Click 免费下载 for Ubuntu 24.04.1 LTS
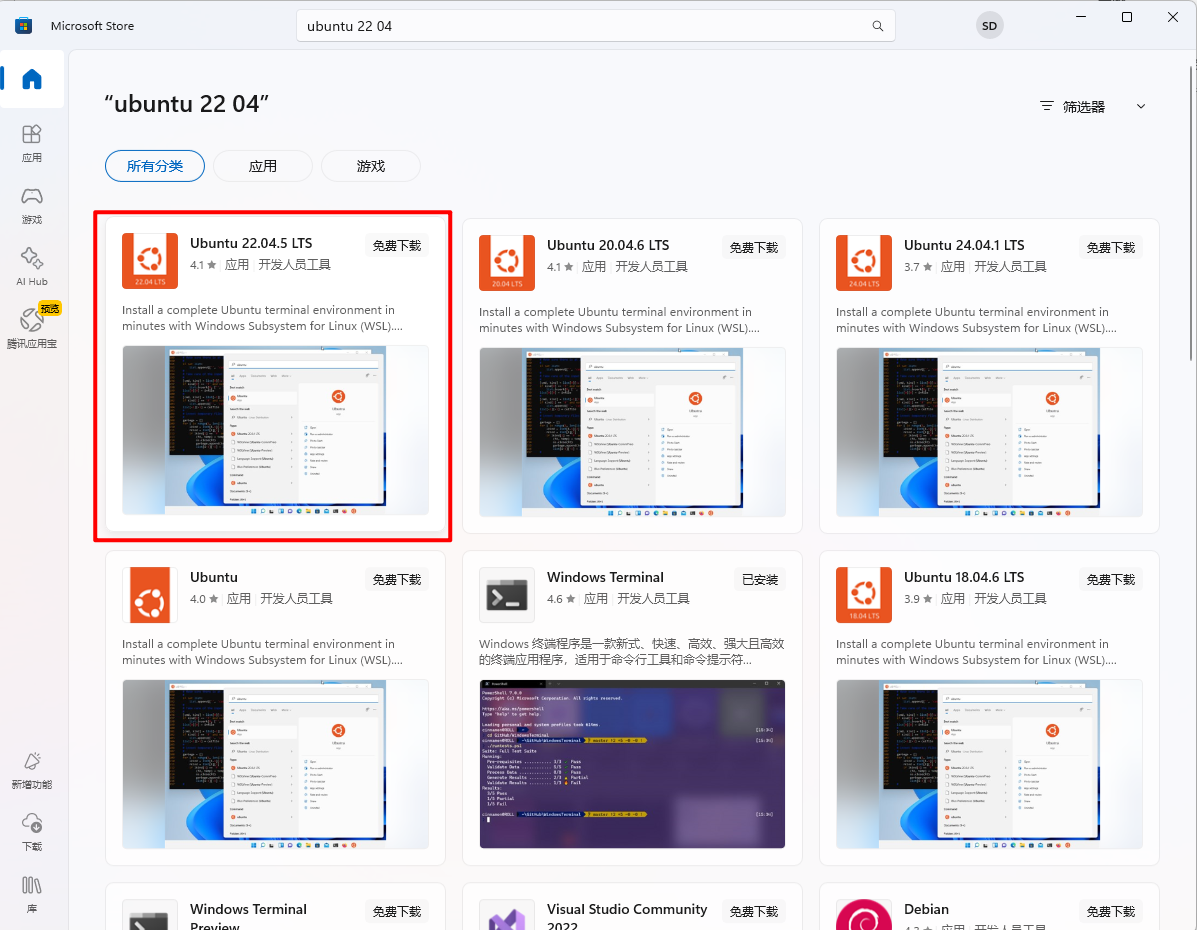Image resolution: width=1197 pixels, height=930 pixels. coord(1111,248)
